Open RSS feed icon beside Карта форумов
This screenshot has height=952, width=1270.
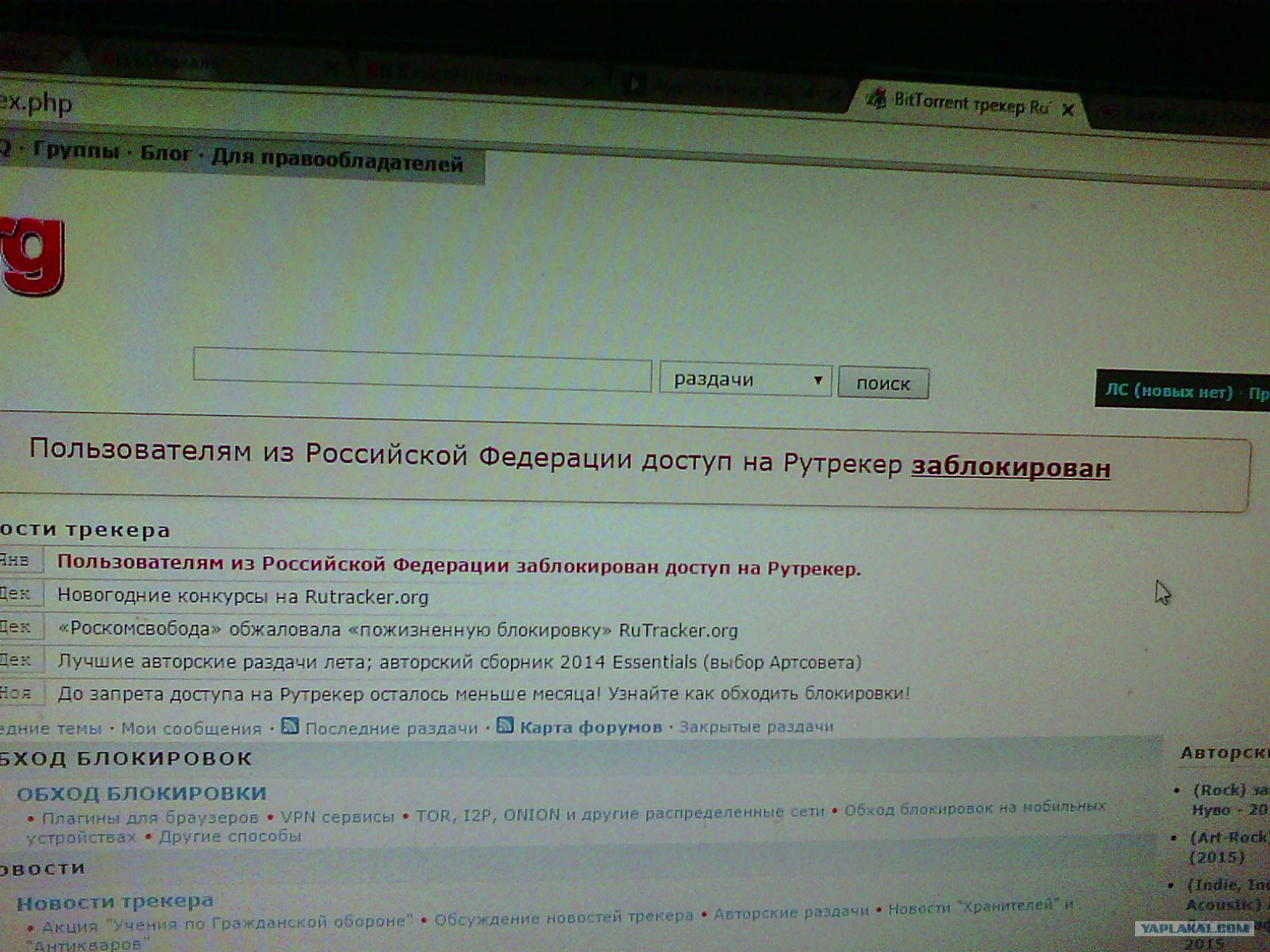coord(505,725)
